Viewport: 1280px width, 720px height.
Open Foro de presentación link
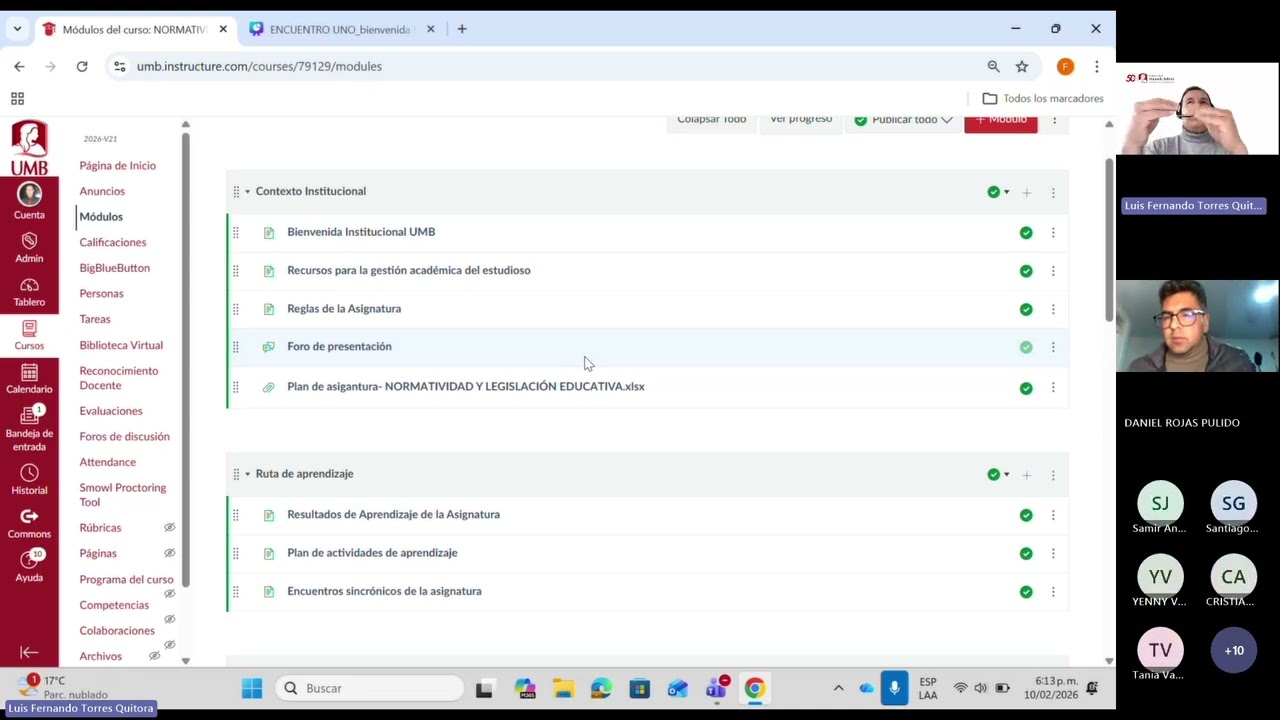[339, 346]
